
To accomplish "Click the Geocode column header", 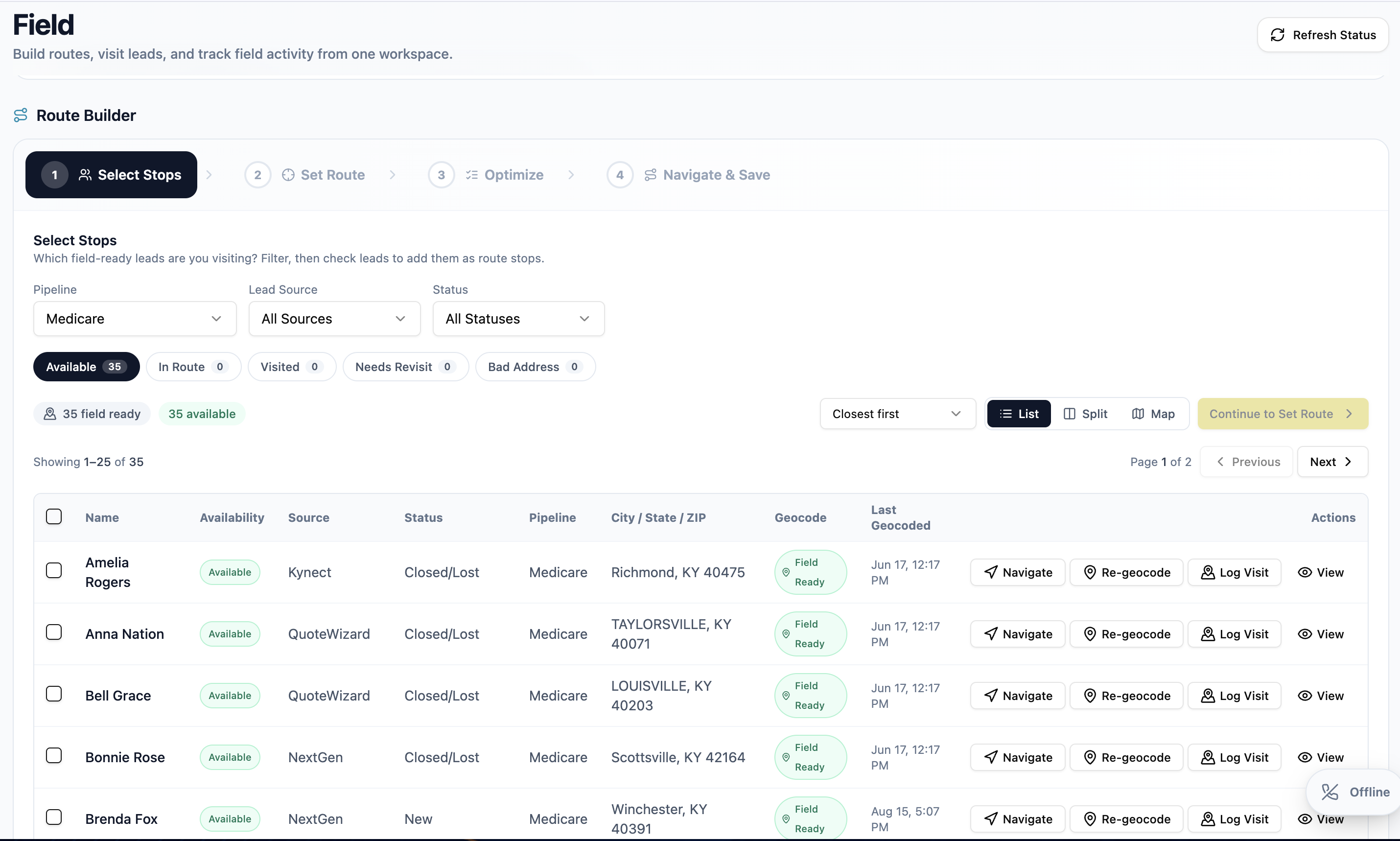I will (x=800, y=517).
